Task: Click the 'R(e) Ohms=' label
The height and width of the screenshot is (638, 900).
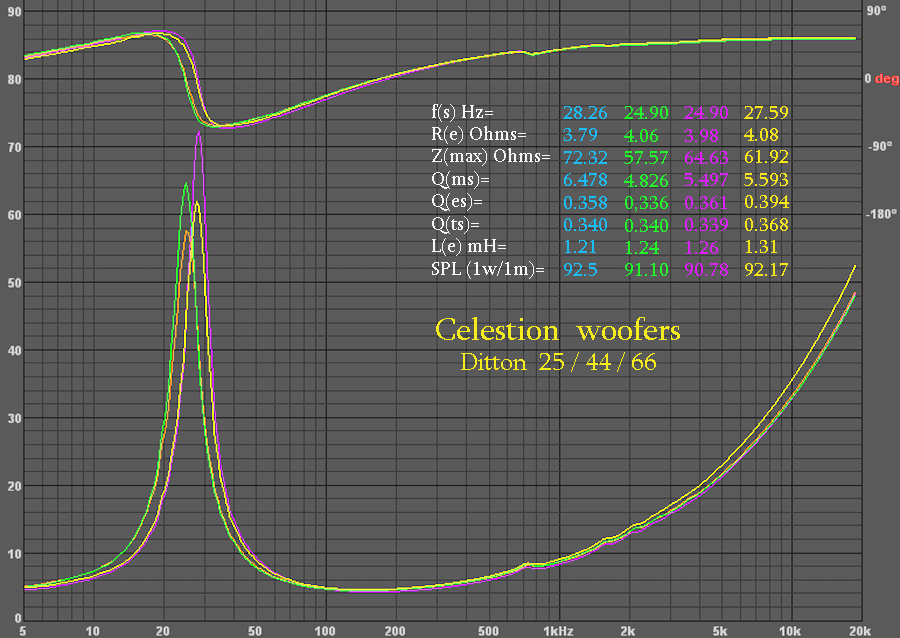Action: [479, 134]
